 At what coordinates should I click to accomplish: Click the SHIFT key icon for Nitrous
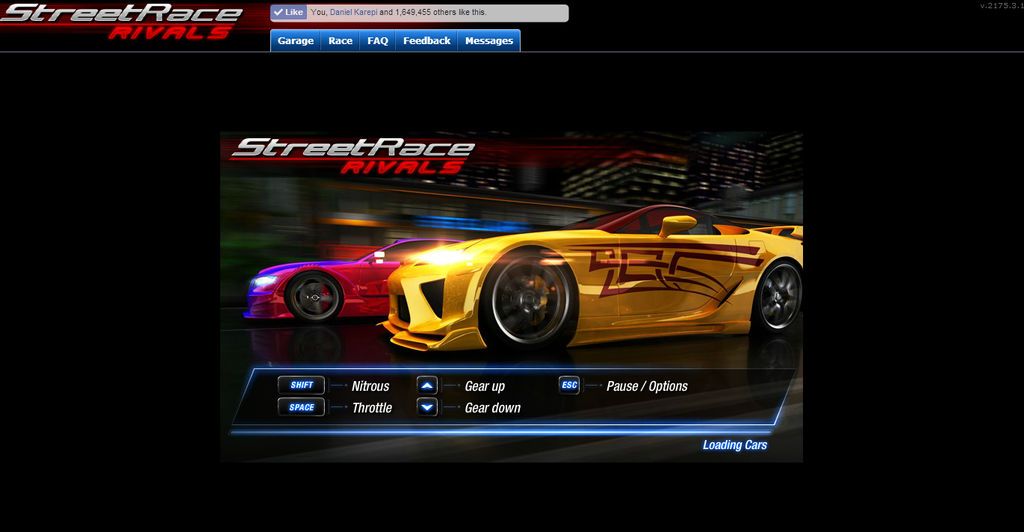[x=301, y=385]
